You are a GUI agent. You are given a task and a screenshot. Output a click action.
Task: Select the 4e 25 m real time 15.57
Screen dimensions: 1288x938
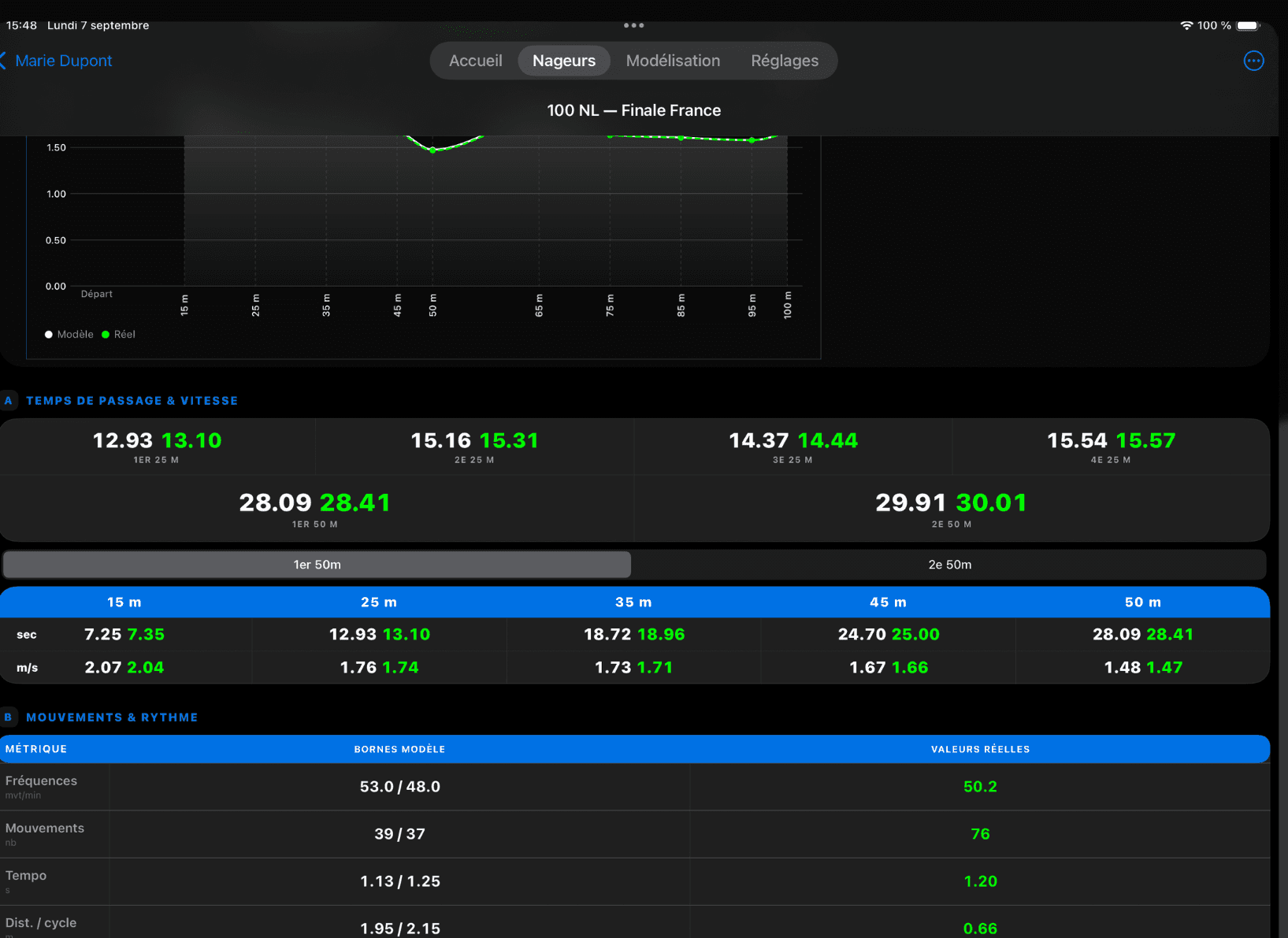click(x=1145, y=440)
